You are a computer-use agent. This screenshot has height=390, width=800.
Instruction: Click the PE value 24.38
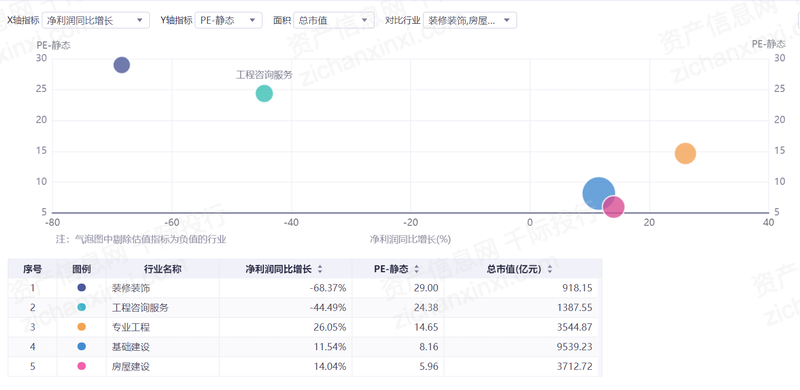[x=426, y=308]
